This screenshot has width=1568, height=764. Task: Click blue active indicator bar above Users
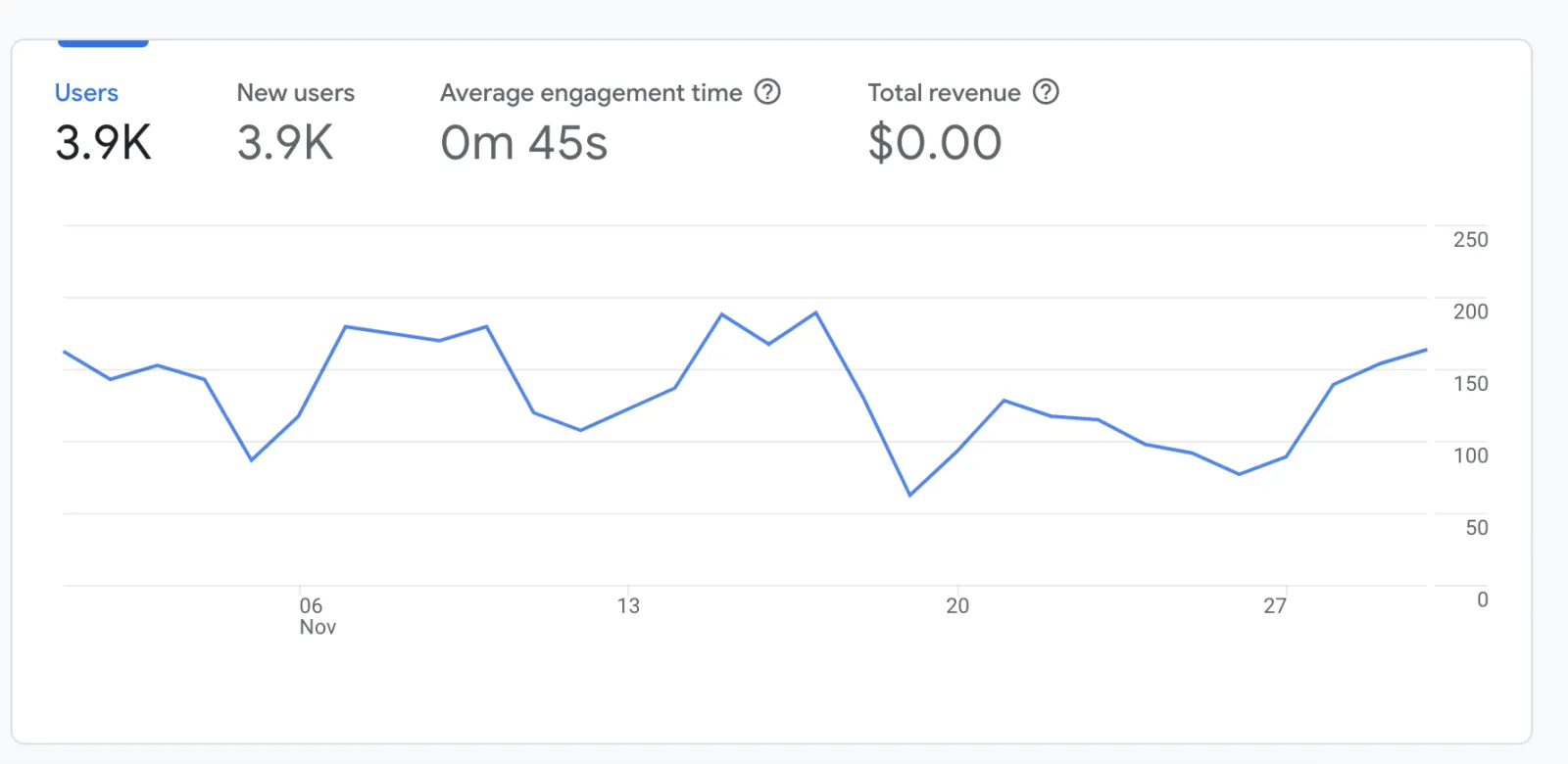click(103, 43)
